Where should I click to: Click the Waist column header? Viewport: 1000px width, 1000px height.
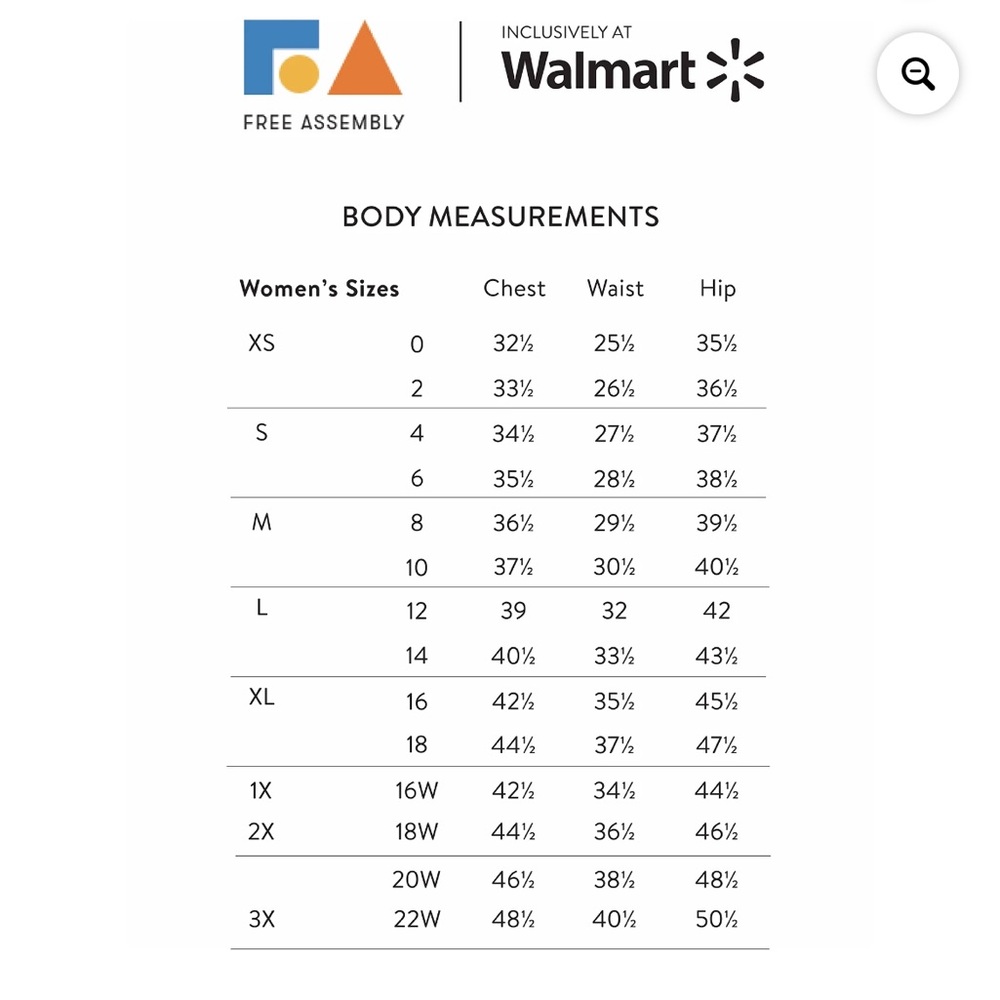pyautogui.click(x=615, y=288)
